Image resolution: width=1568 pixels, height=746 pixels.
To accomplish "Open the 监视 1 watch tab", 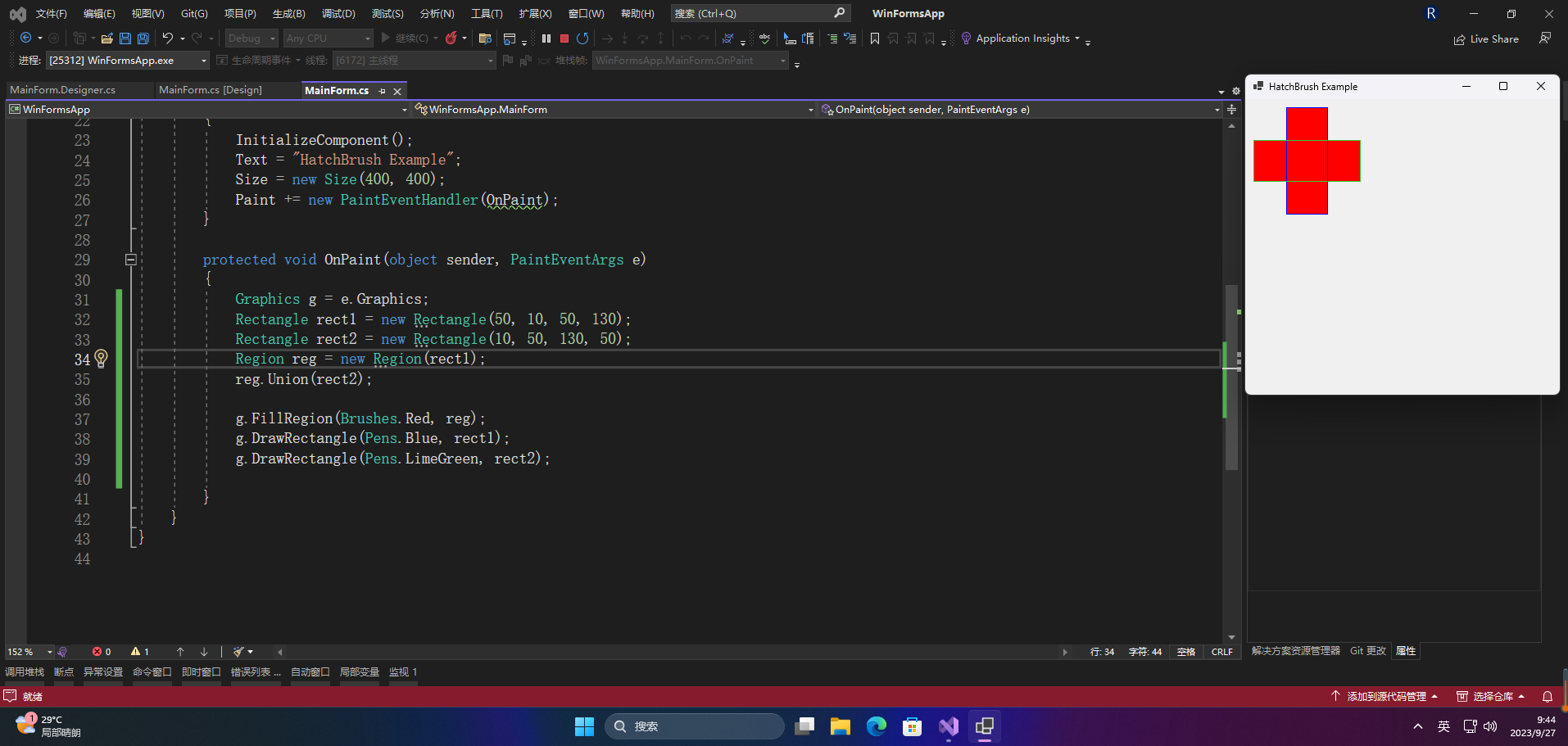I will (x=403, y=671).
